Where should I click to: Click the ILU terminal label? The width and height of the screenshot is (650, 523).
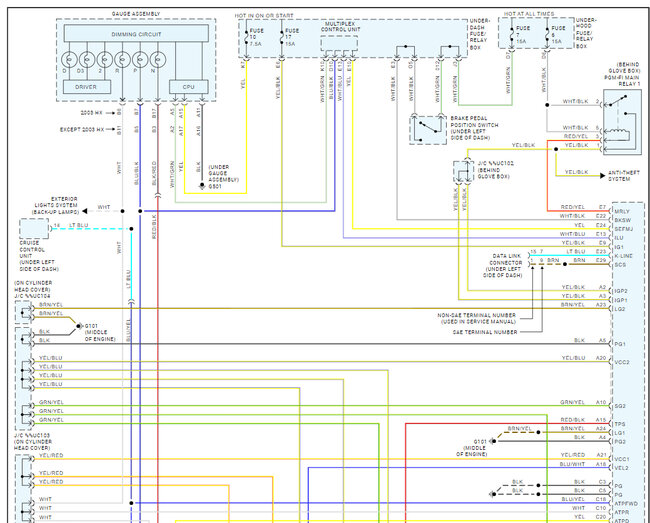pos(618,238)
